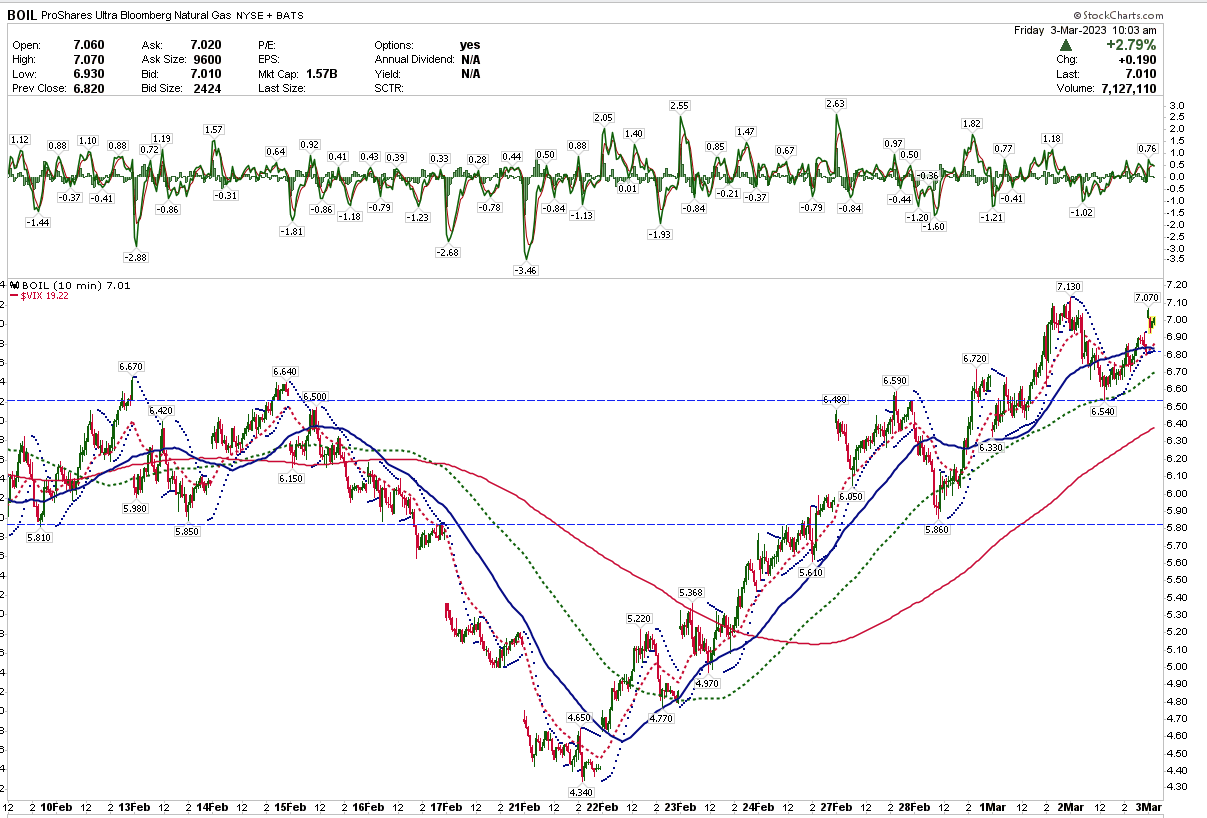Click the green up-arrow next to +2.79%
The image size is (1207, 818).
[1067, 45]
